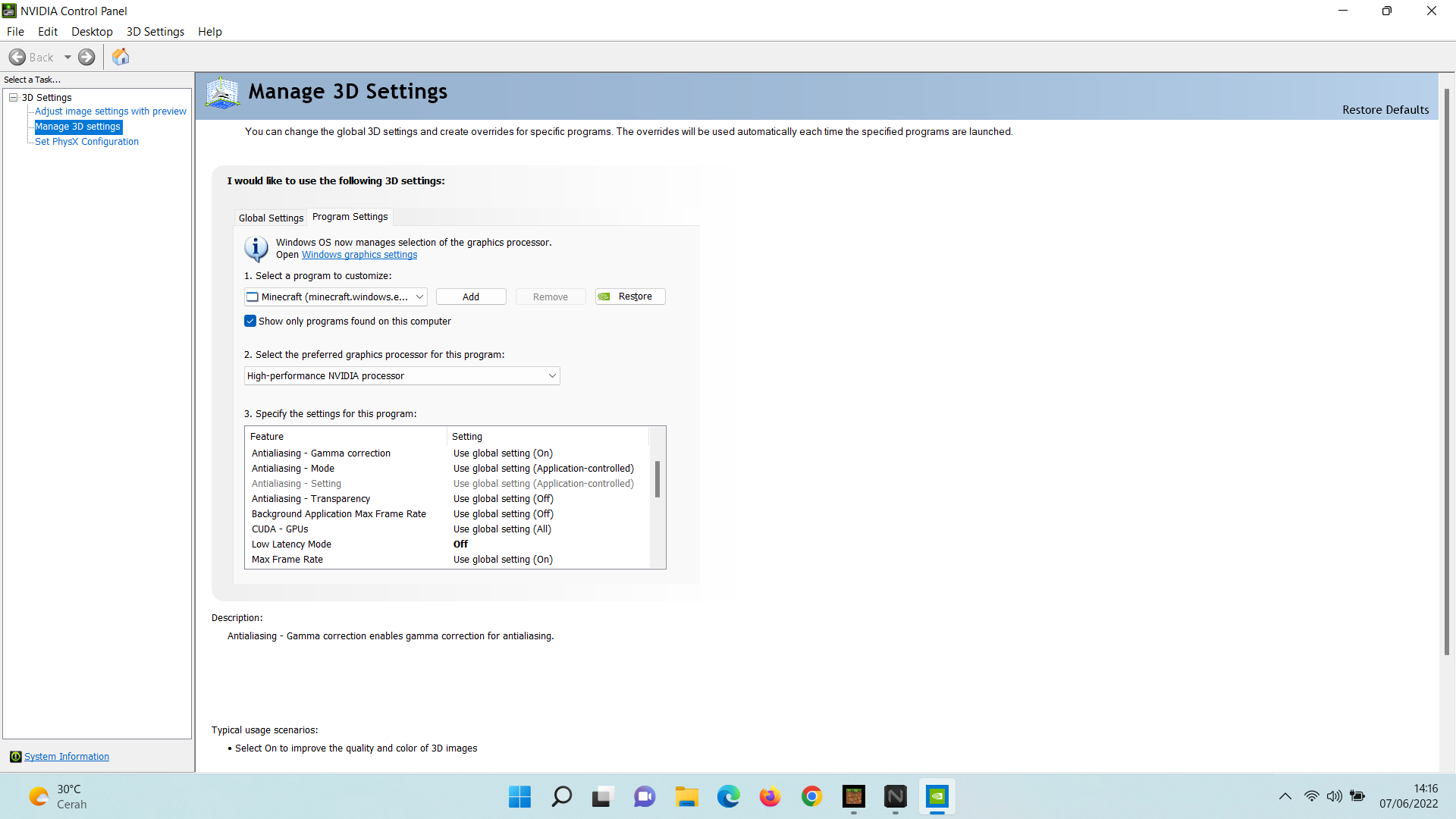Open the Windows graphics settings link

tap(359, 255)
